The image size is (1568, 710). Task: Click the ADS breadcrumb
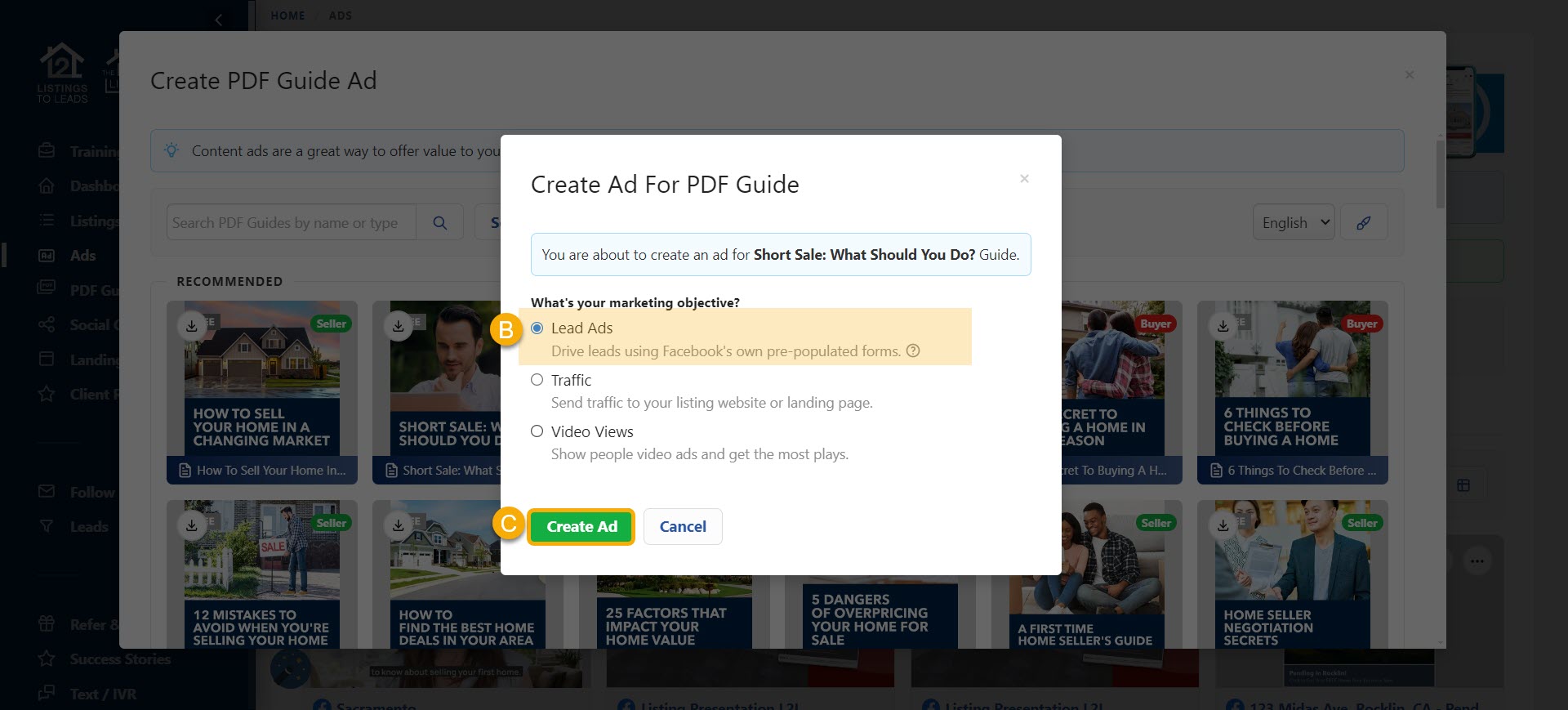point(341,16)
